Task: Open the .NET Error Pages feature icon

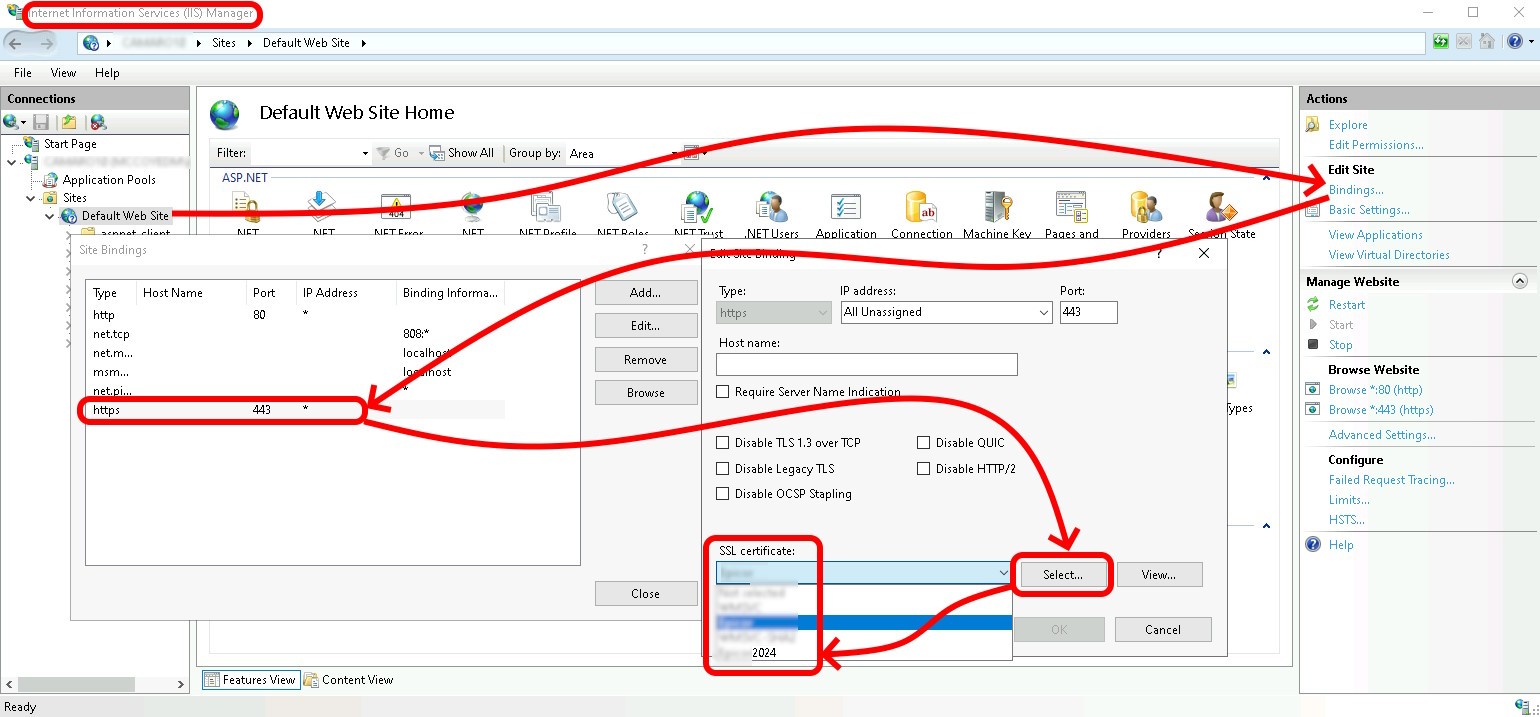Action: [396, 205]
